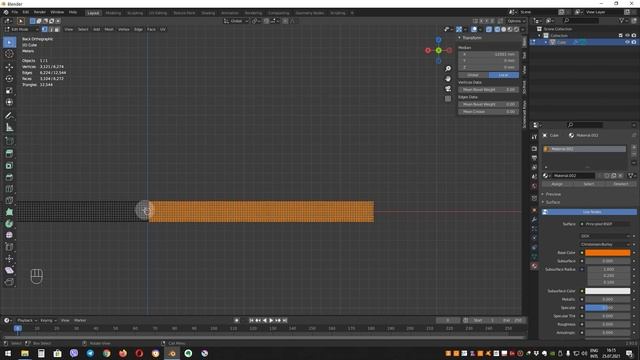
Task: Toggle viewport overlays
Action: (x=474, y=29)
